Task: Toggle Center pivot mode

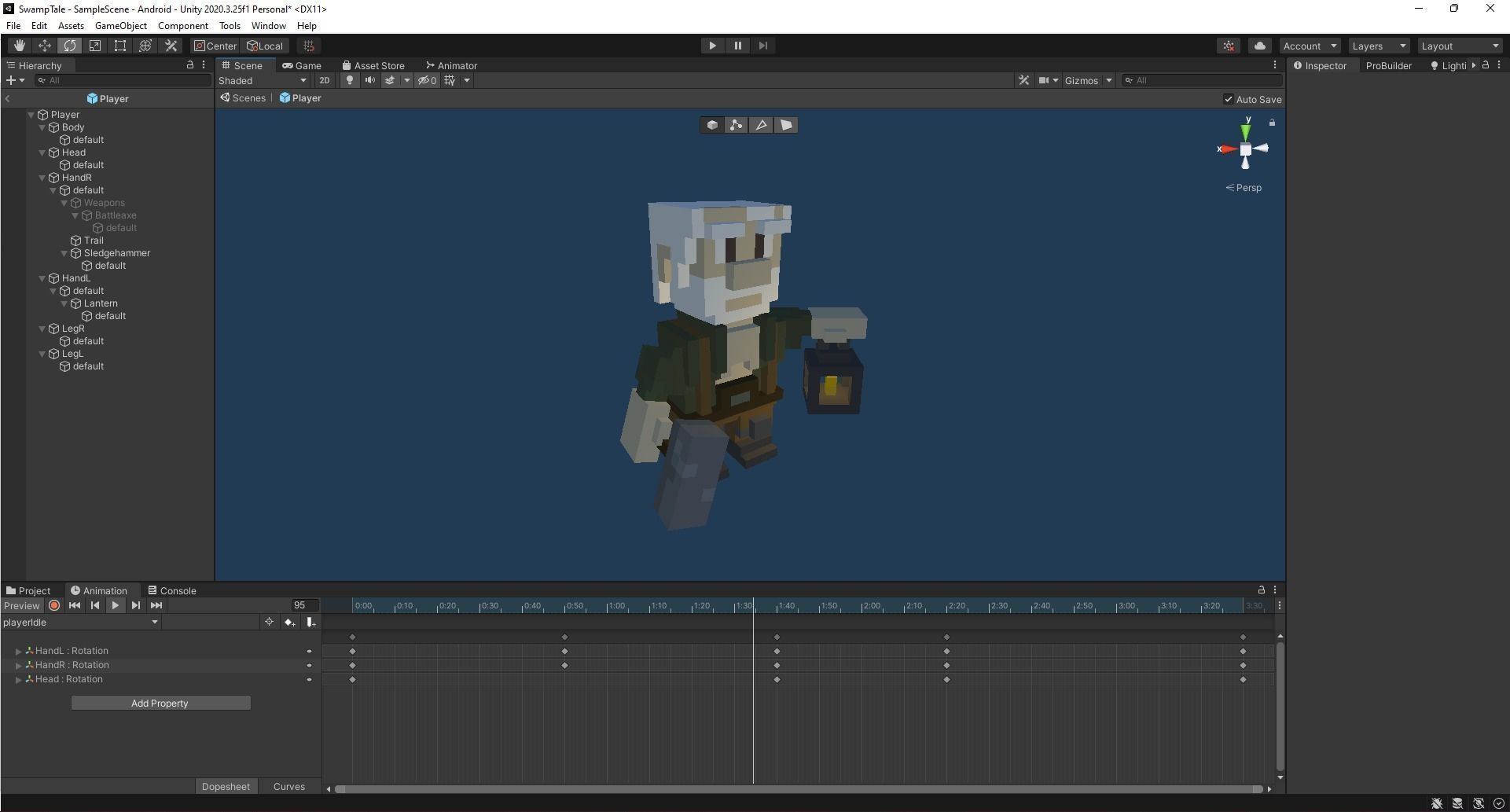Action: (215, 46)
